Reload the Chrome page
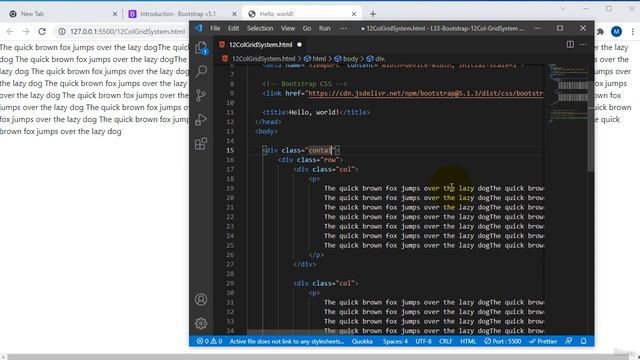This screenshot has height=360, width=640. pyautogui.click(x=42, y=31)
